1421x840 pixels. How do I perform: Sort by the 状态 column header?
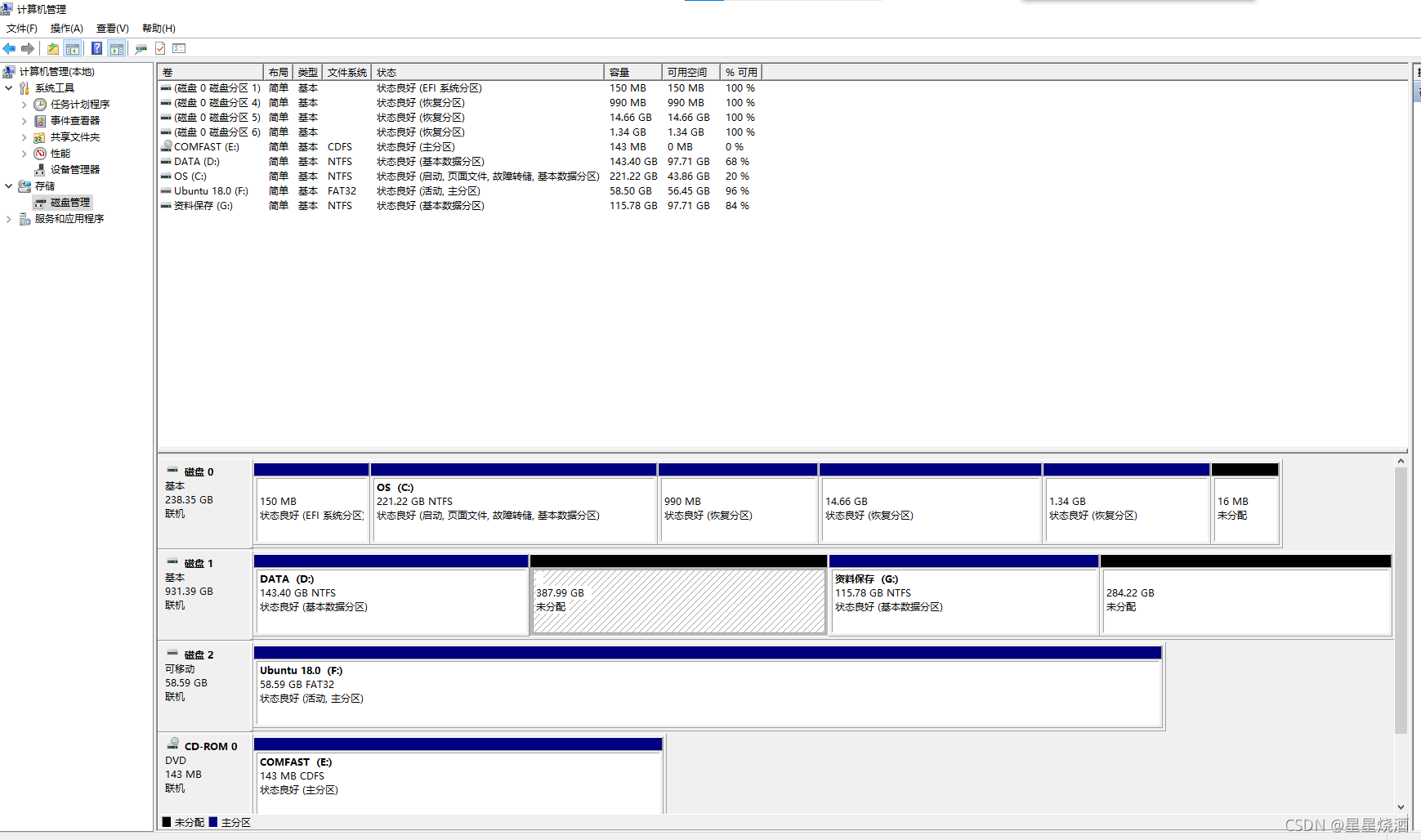[488, 73]
